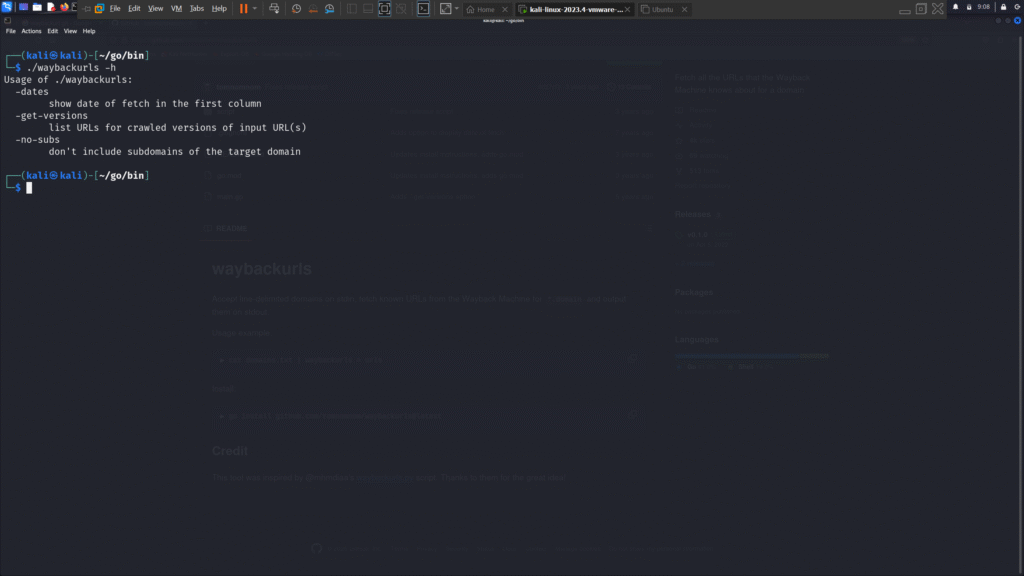The image size is (1024, 576).
Task: Click the terminal window icon in title bar
Action: click(7, 21)
